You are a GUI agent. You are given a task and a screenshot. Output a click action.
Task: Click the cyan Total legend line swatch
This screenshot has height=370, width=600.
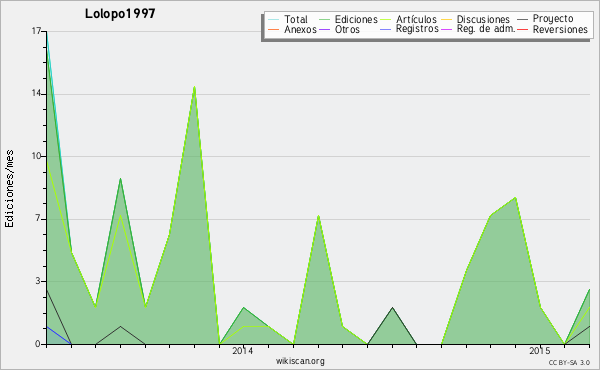point(274,19)
